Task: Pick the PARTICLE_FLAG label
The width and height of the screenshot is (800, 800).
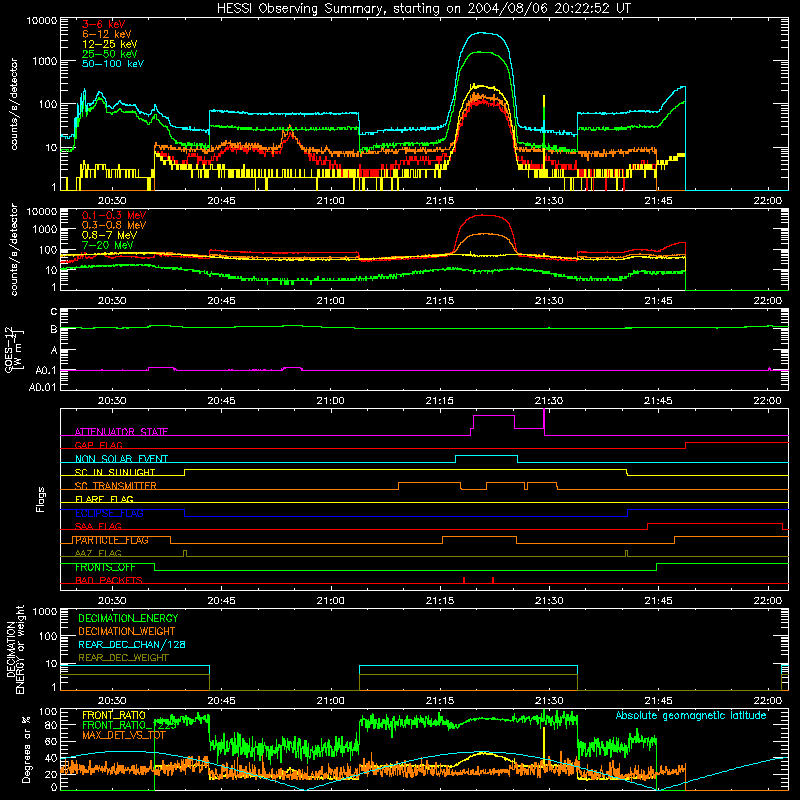Action: pos(112,540)
